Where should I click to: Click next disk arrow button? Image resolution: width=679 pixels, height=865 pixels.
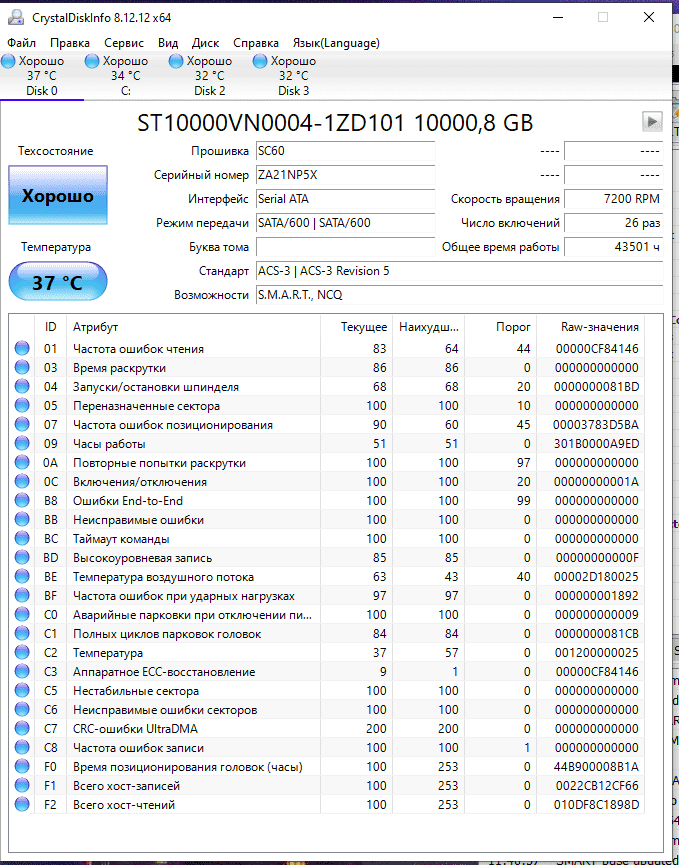click(652, 121)
